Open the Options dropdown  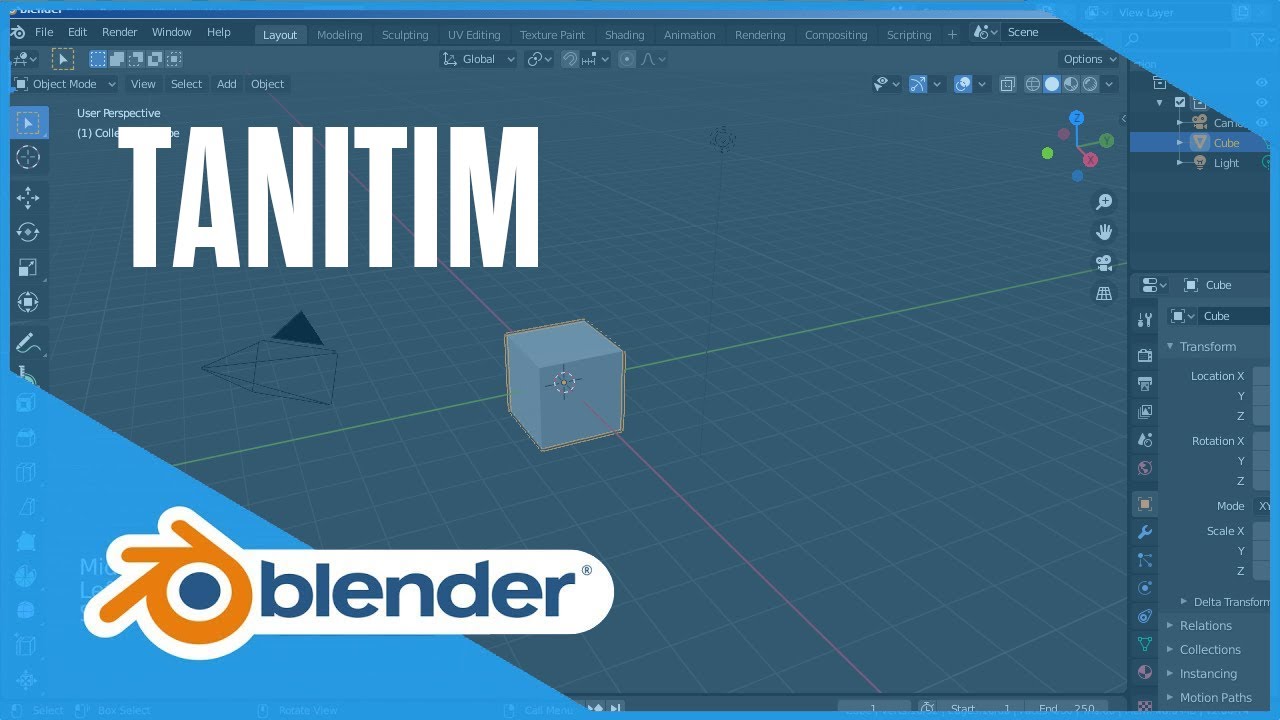(x=1089, y=59)
